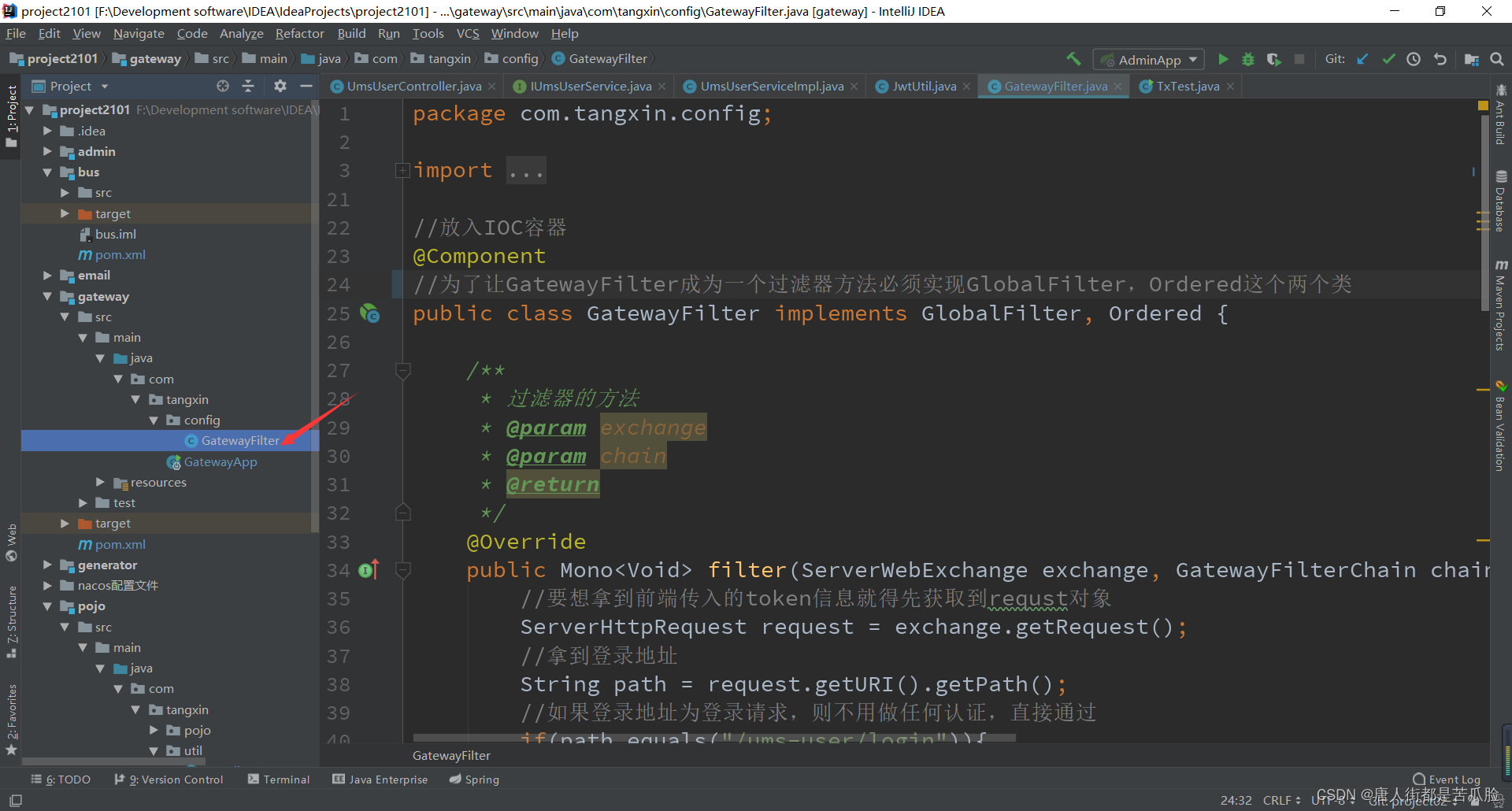The width and height of the screenshot is (1512, 811).
Task: Click yellow warning marker at top of scrollbar stripe
Action: pos(1483,106)
